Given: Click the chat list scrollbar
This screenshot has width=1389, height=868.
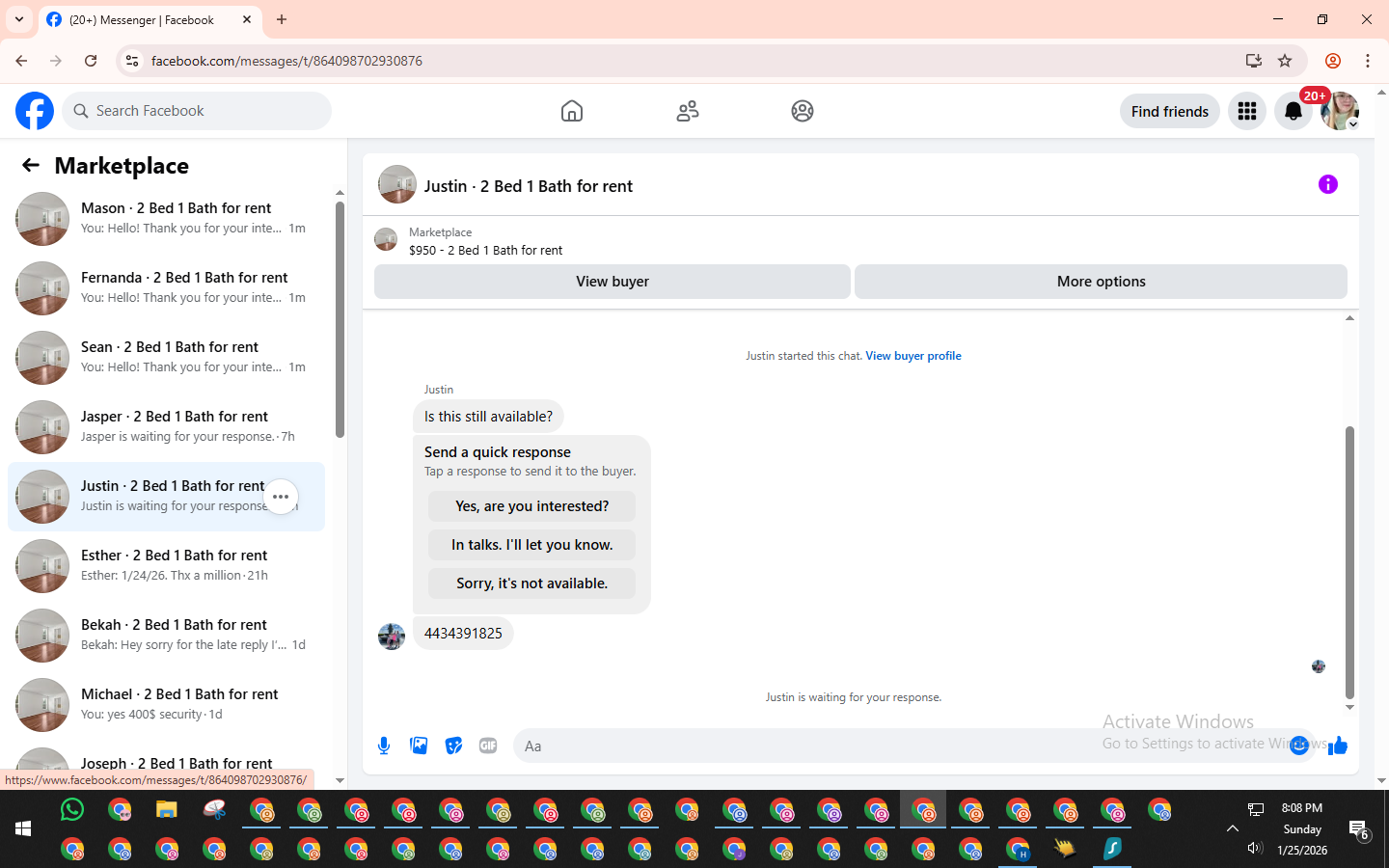Looking at the screenshot, I should click(x=340, y=318).
